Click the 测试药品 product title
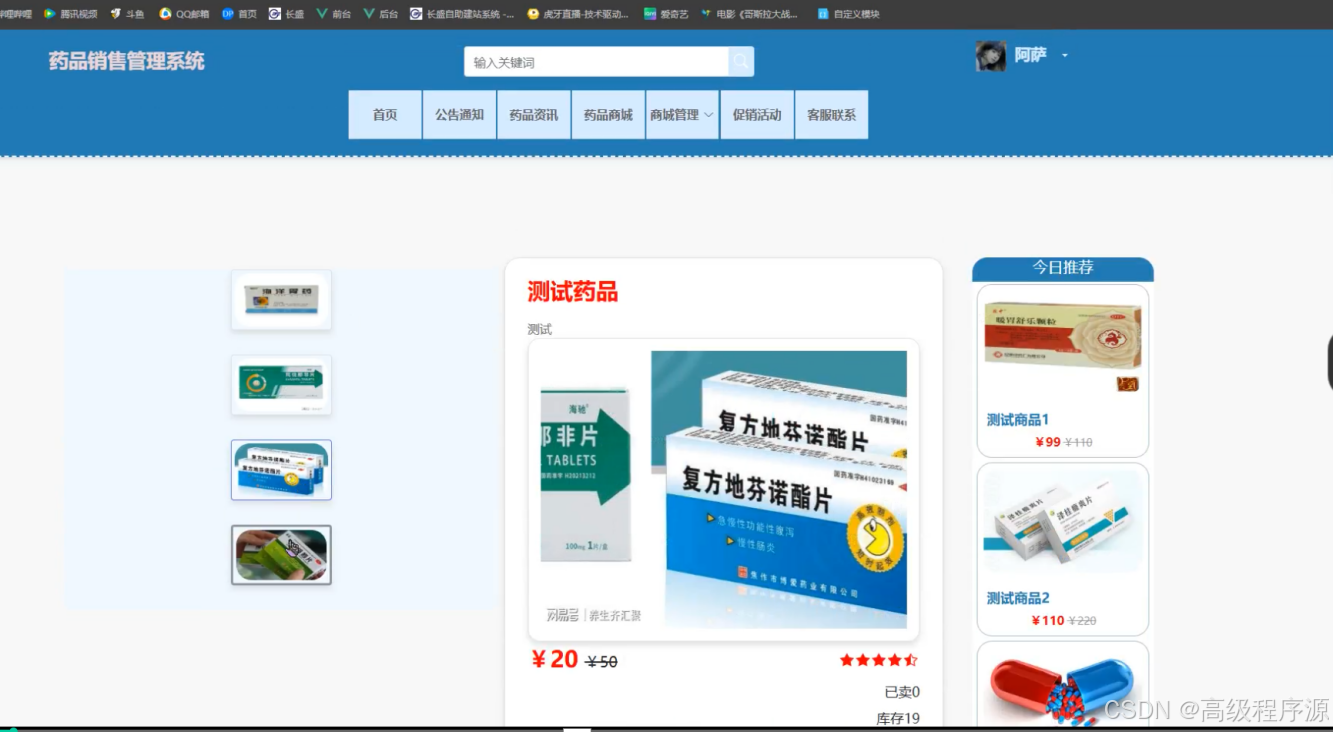This screenshot has width=1333, height=732. click(x=573, y=292)
